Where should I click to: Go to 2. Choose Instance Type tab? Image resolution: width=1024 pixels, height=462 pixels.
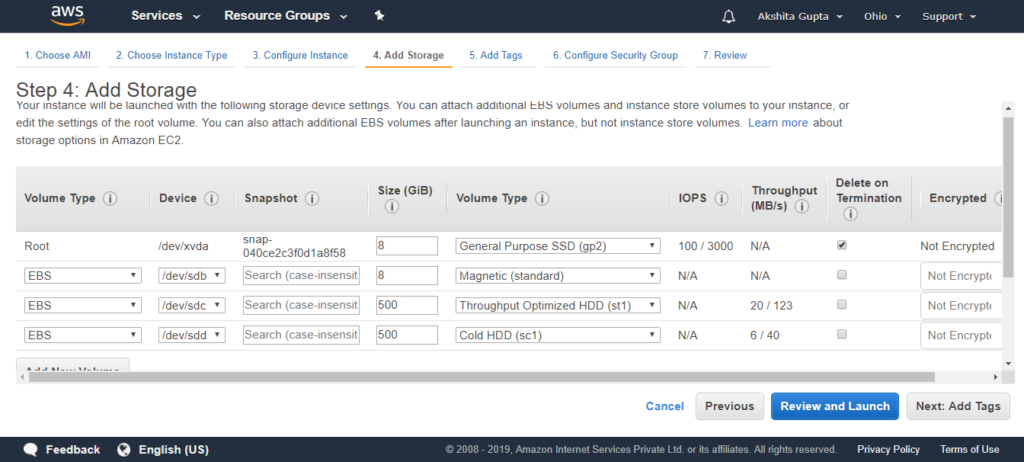click(x=171, y=56)
